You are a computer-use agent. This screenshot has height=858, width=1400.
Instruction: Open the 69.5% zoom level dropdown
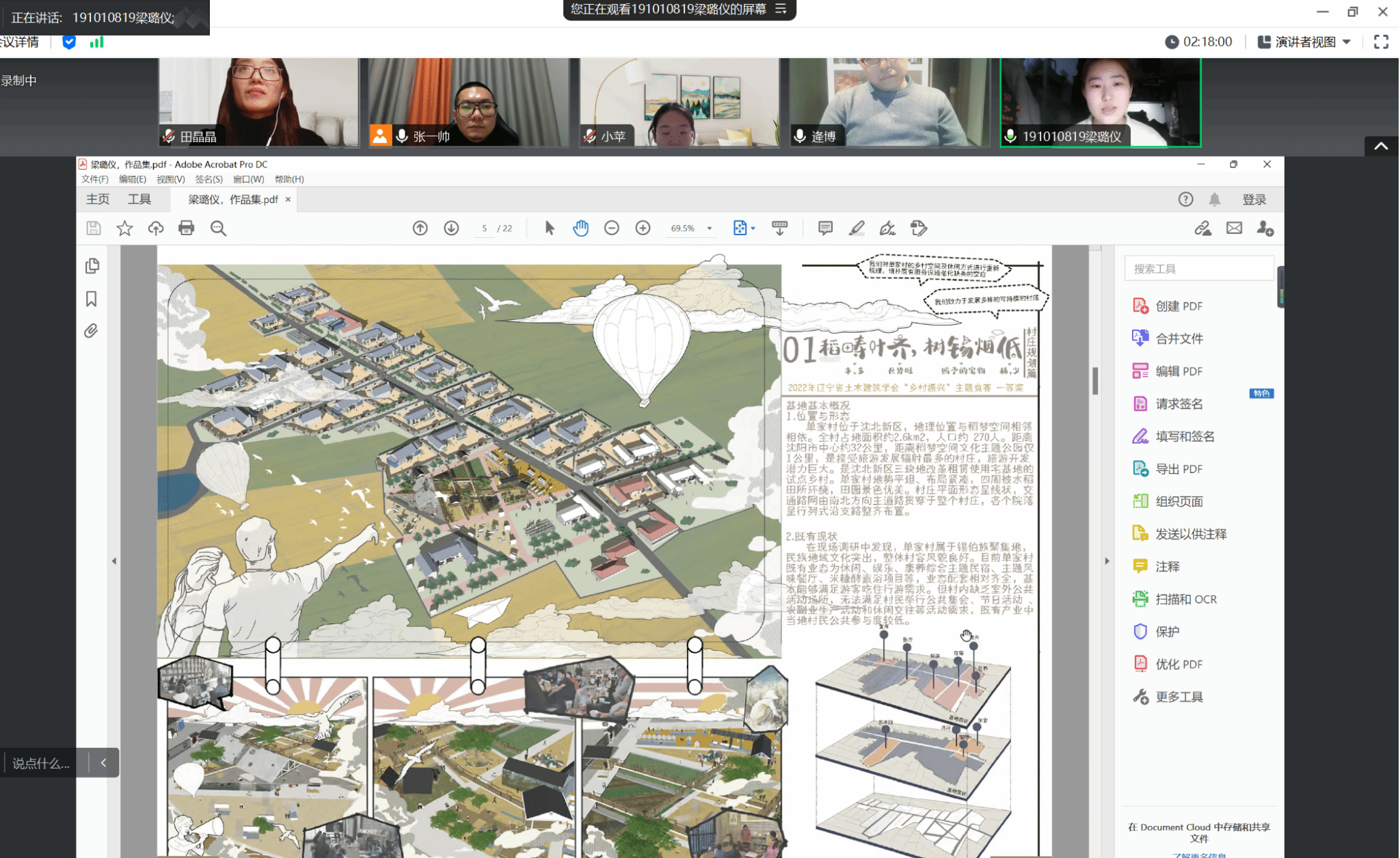(709, 228)
